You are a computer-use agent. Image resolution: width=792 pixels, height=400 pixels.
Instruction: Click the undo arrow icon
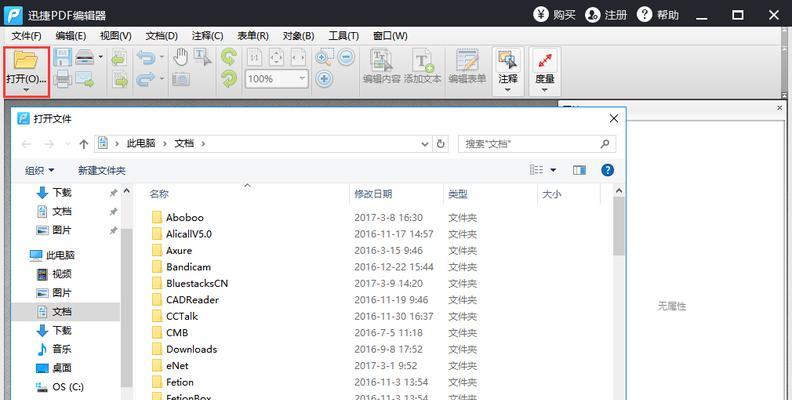tap(146, 58)
